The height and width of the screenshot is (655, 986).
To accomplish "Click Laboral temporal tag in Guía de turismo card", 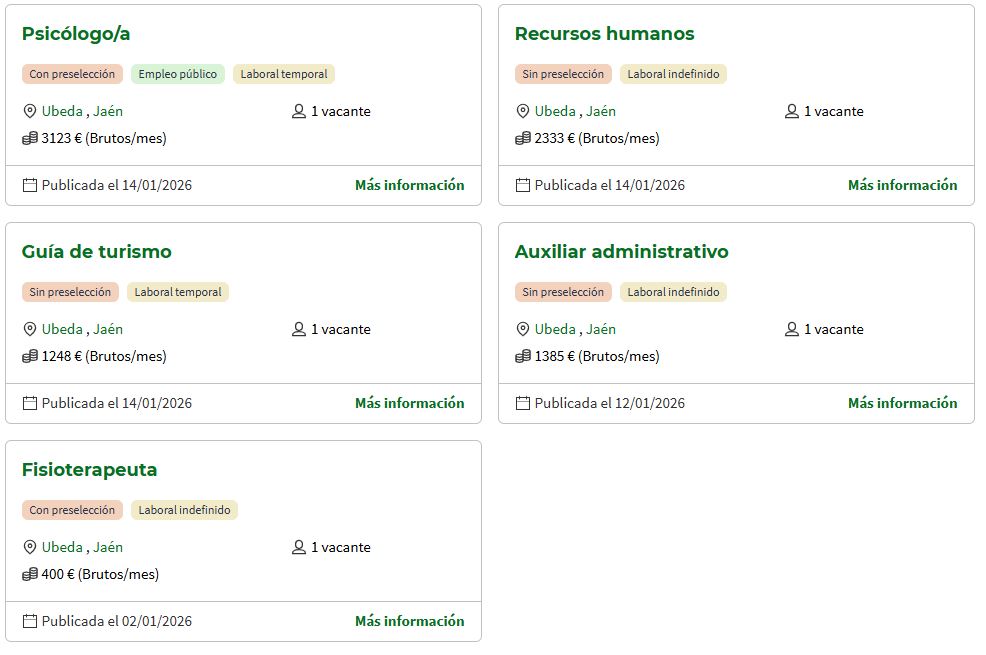I will [178, 292].
